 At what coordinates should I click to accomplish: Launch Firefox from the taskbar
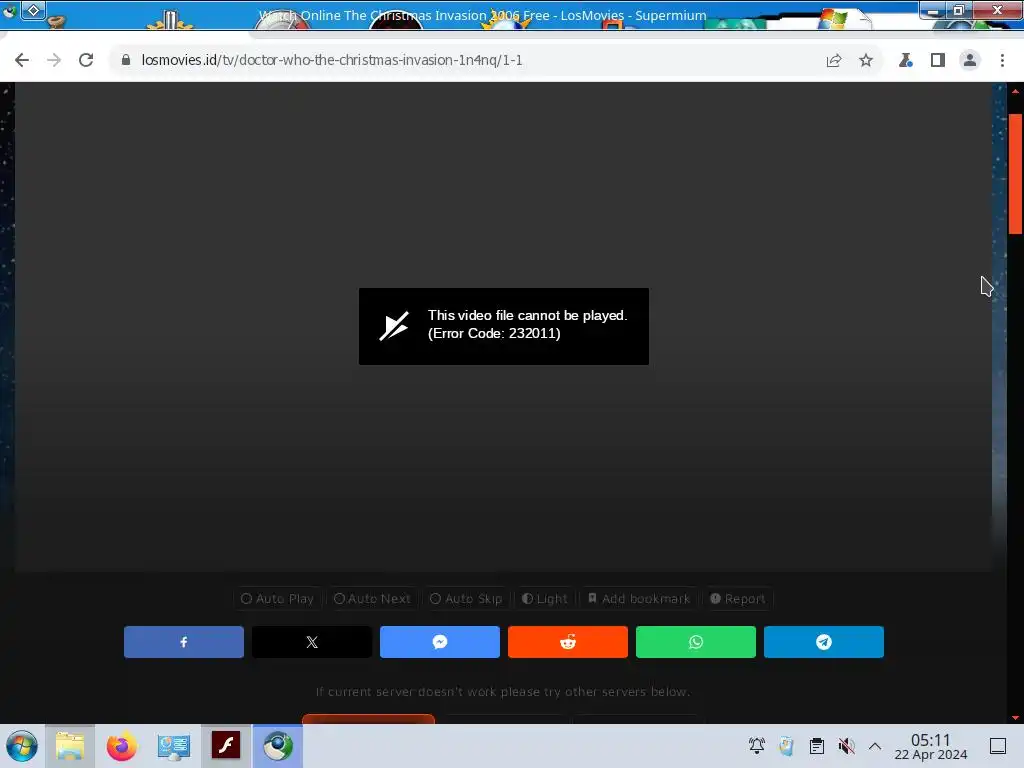click(x=121, y=746)
